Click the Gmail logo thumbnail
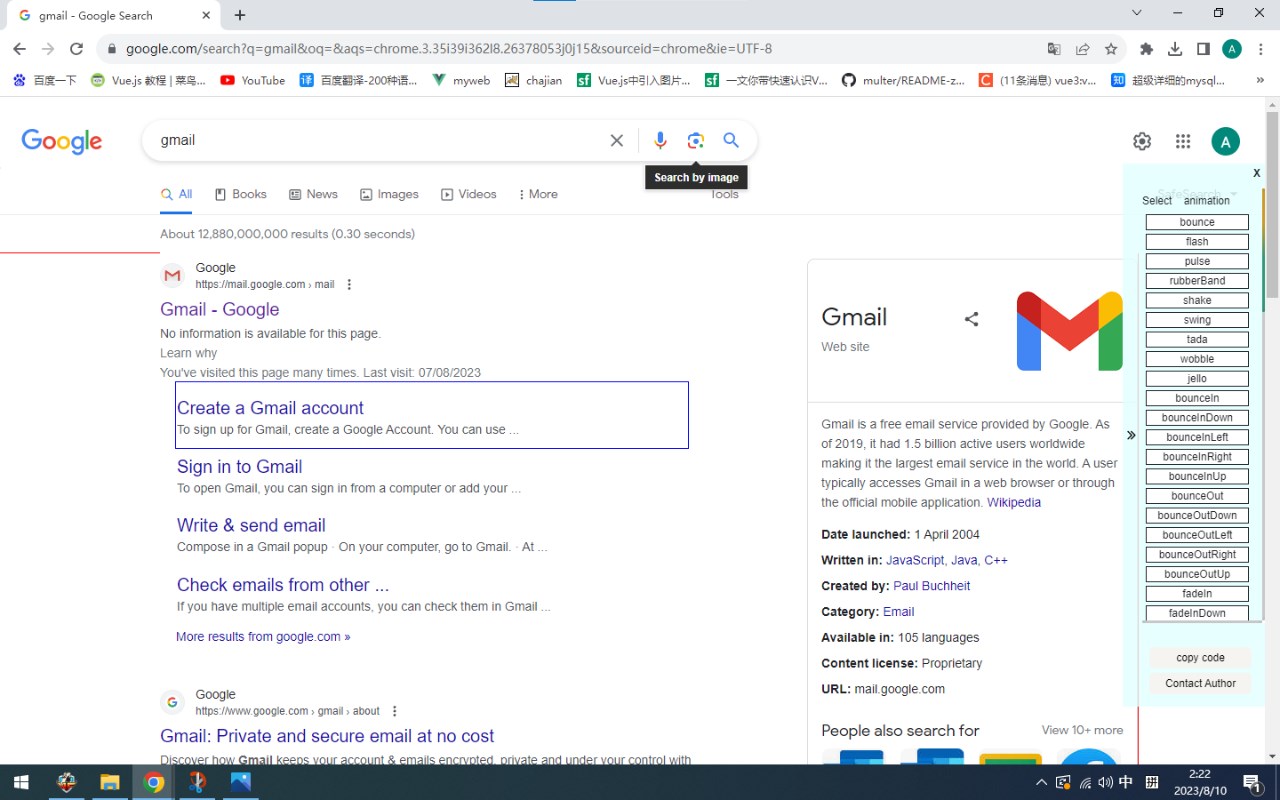Viewport: 1280px width, 800px height. [x=1069, y=331]
